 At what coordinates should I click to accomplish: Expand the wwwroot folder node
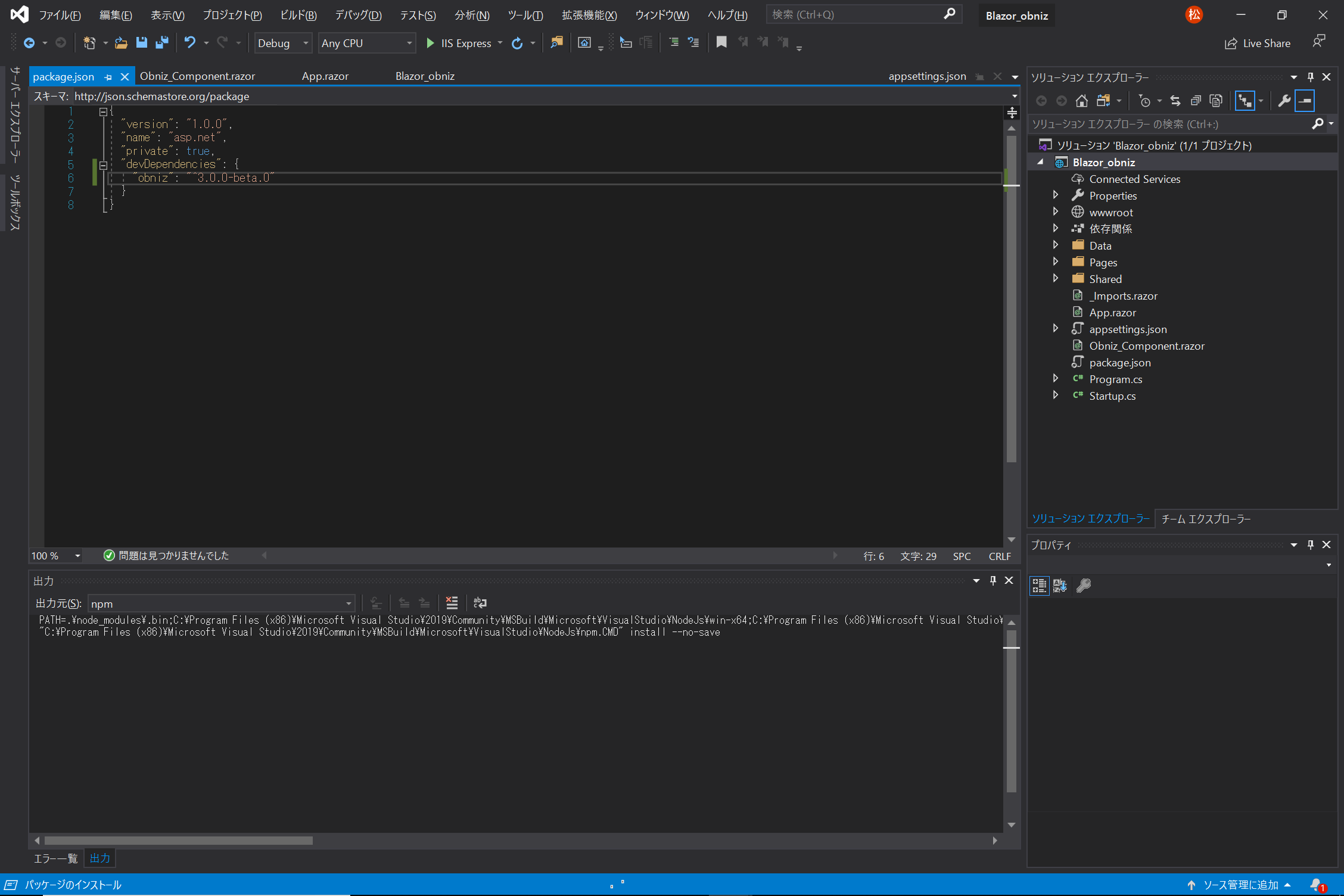1056,212
